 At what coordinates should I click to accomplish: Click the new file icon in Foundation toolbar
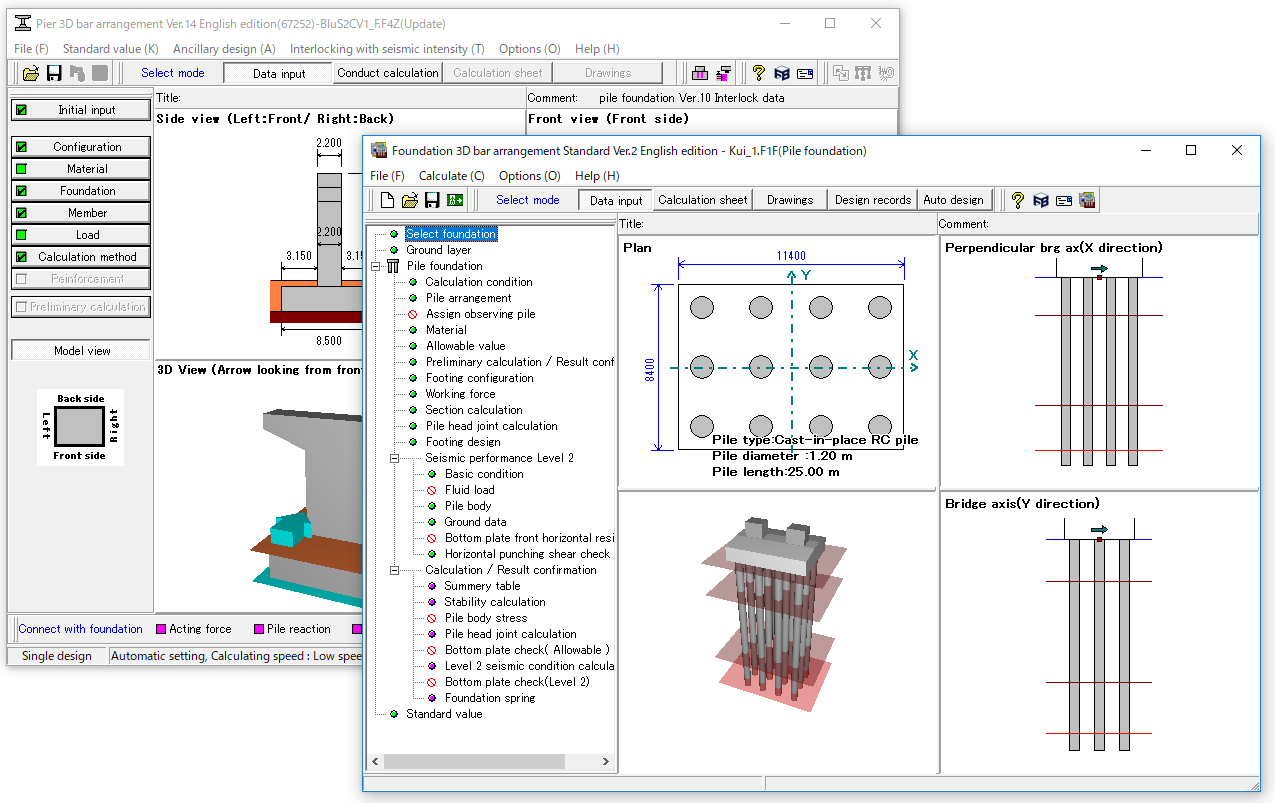pyautogui.click(x=387, y=200)
